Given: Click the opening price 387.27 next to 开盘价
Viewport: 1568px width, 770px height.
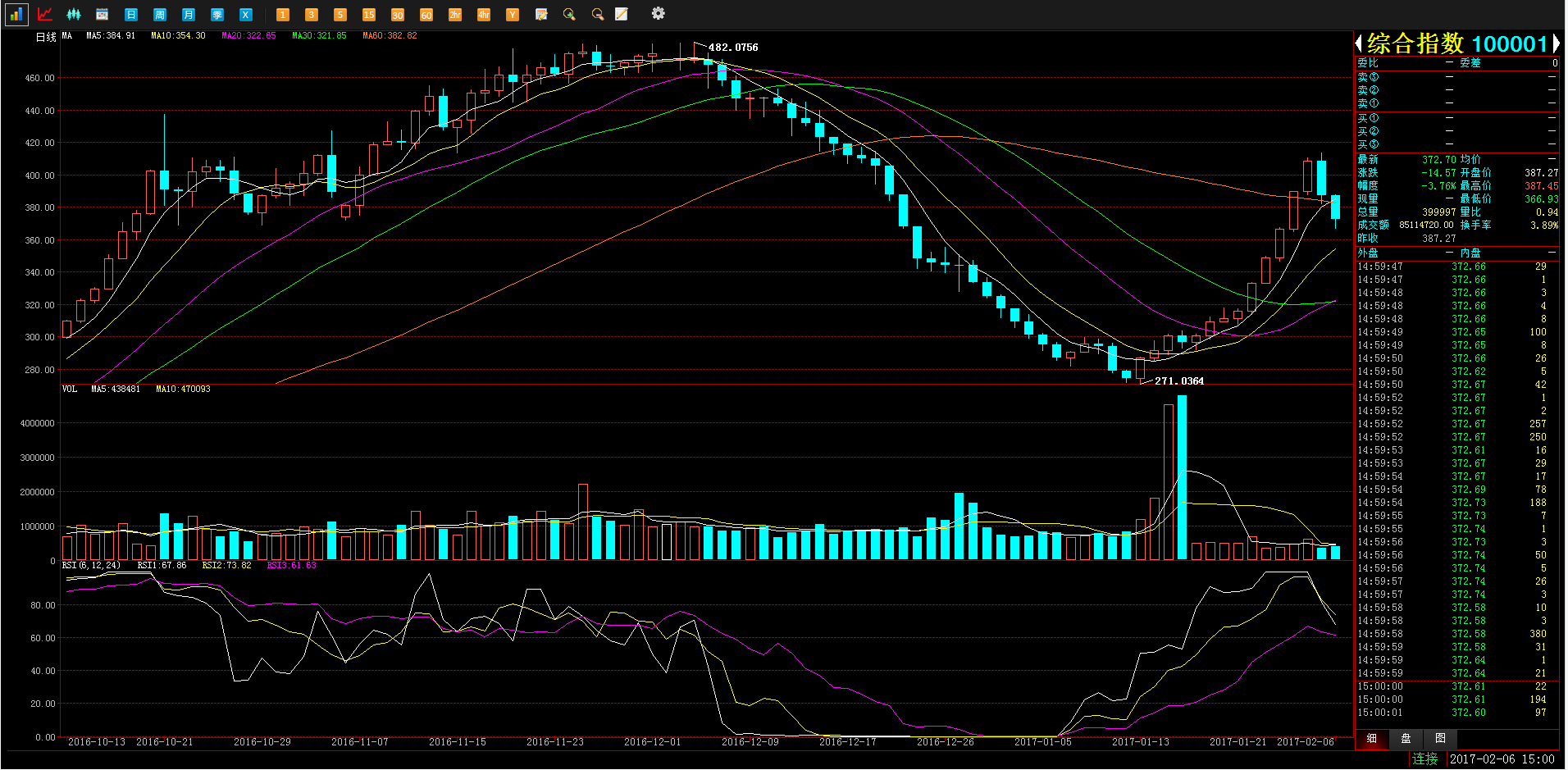Looking at the screenshot, I should [x=1542, y=173].
